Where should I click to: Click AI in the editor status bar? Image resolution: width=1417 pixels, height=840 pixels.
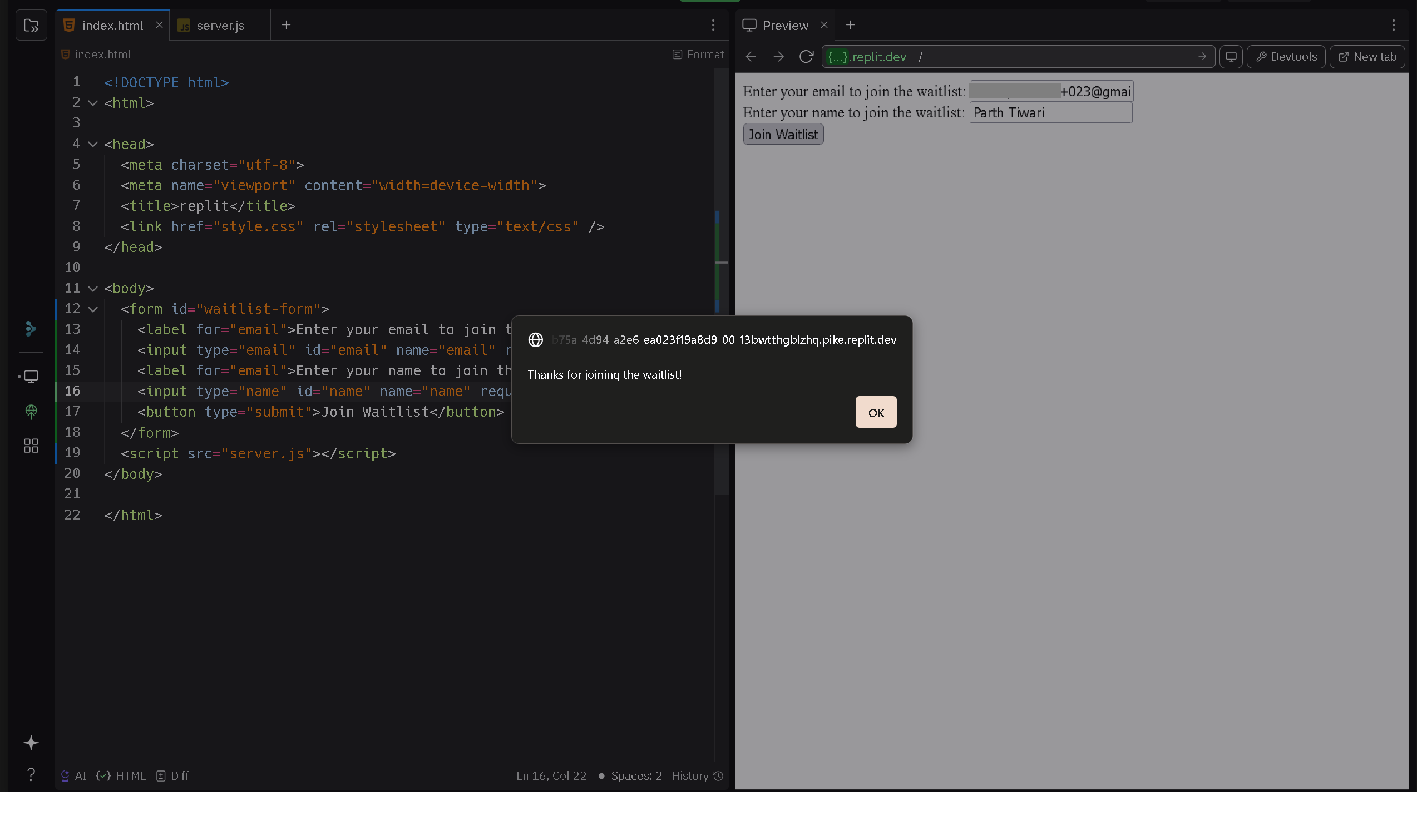tap(73, 775)
